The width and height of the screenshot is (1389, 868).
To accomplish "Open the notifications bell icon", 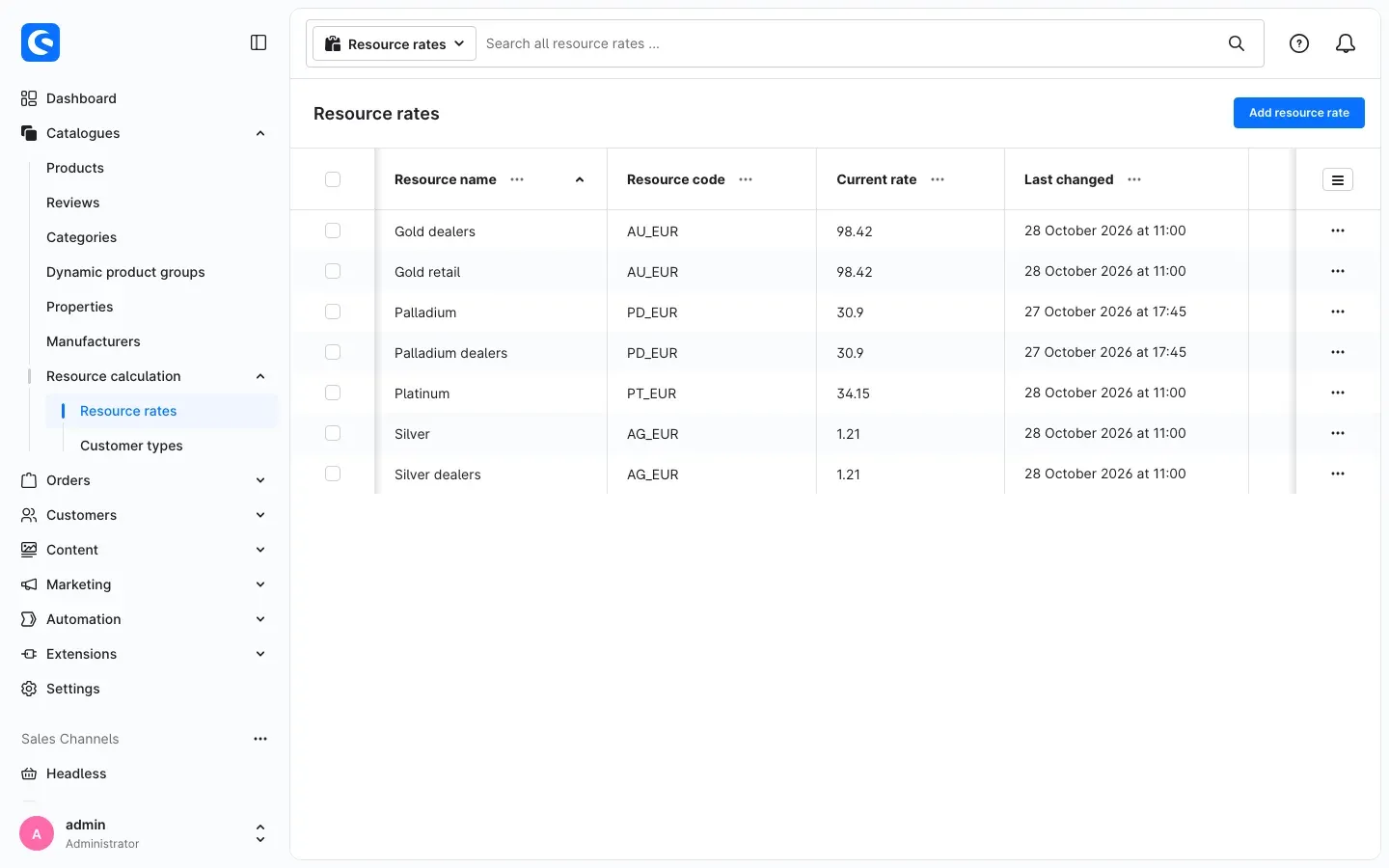I will click(x=1346, y=43).
